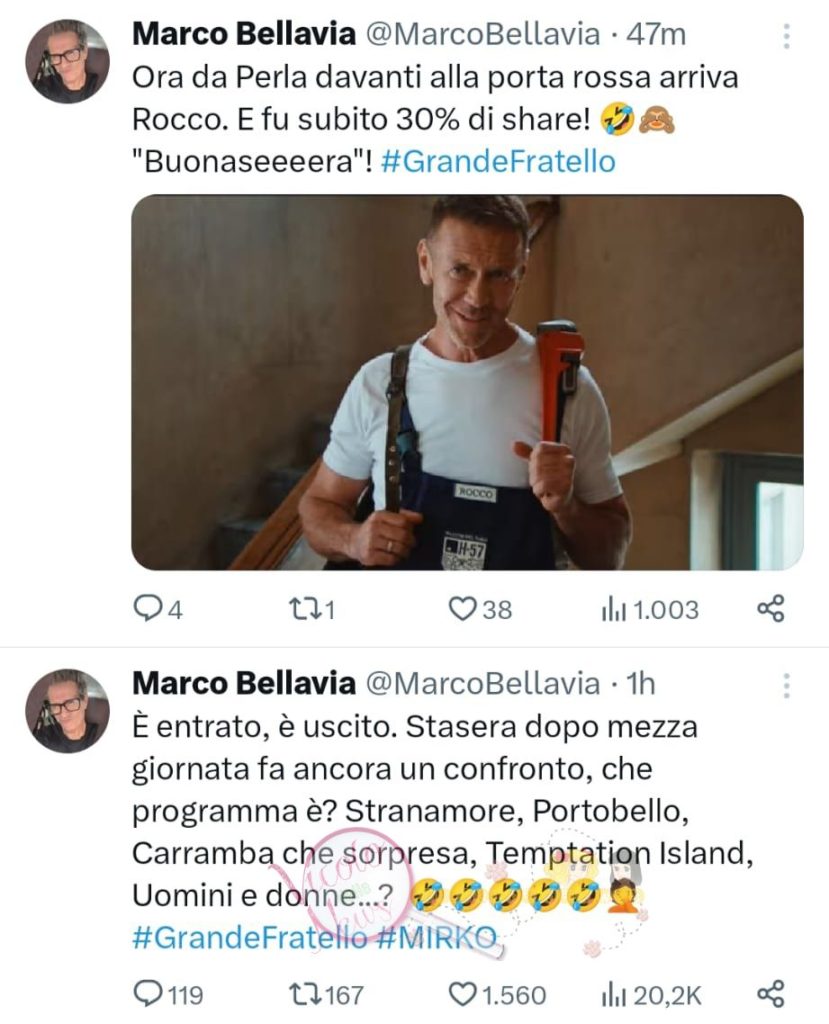Open #MIRKO hashtag link
Screen dimensions: 829x1024
pos(437,938)
